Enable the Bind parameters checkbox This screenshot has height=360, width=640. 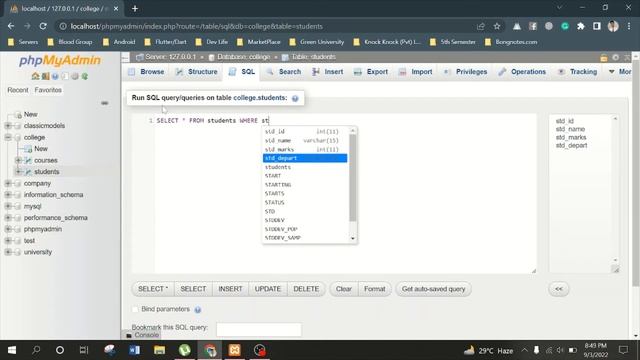point(135,309)
